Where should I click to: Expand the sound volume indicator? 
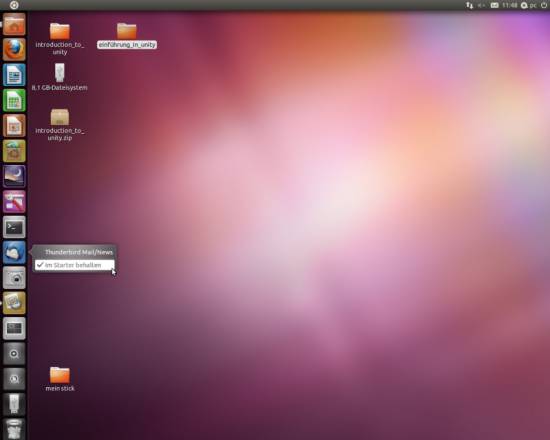pyautogui.click(x=482, y=5)
